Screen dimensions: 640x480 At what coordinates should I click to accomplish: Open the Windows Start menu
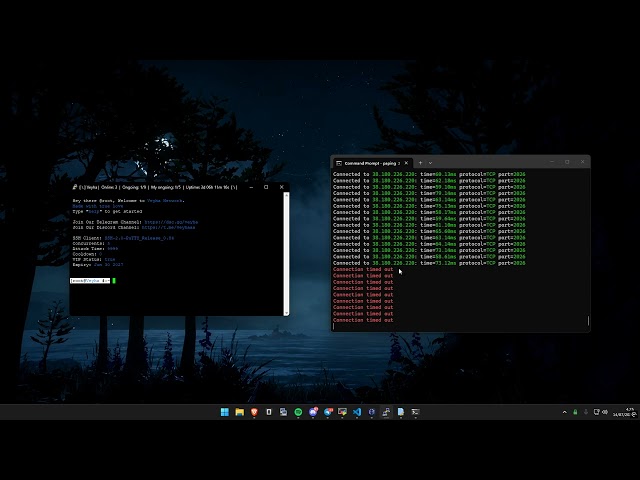pos(224,412)
